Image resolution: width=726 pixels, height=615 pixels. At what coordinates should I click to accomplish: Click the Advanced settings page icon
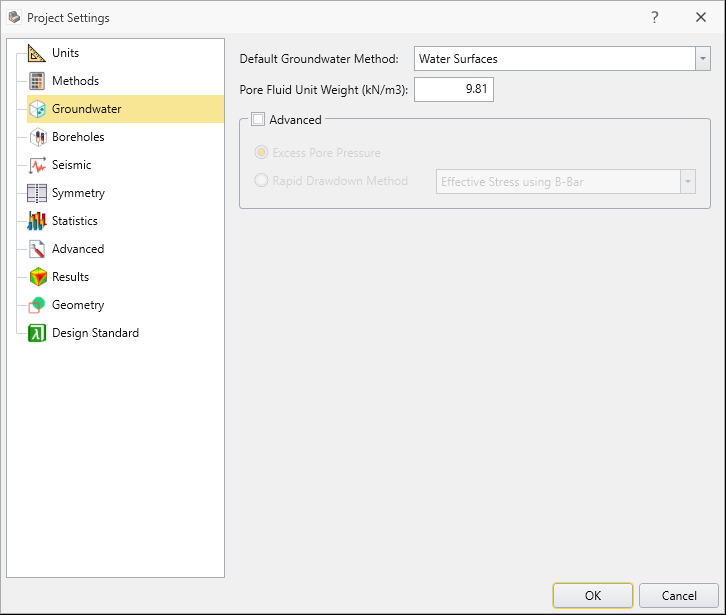(37, 249)
